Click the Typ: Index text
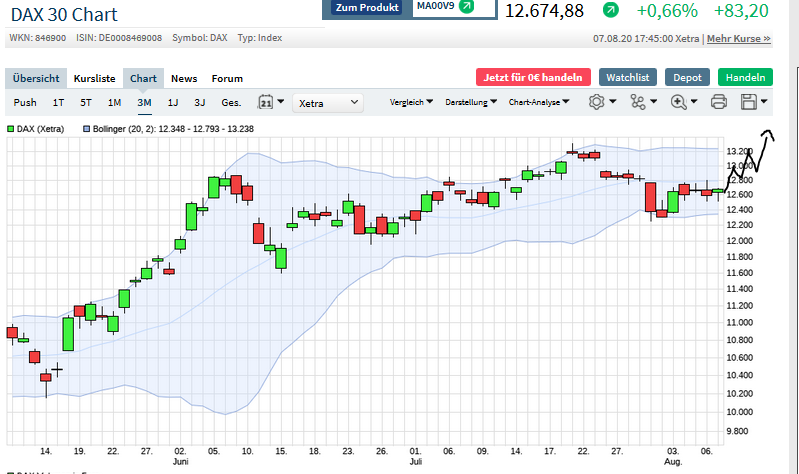799x474 pixels. (x=259, y=38)
